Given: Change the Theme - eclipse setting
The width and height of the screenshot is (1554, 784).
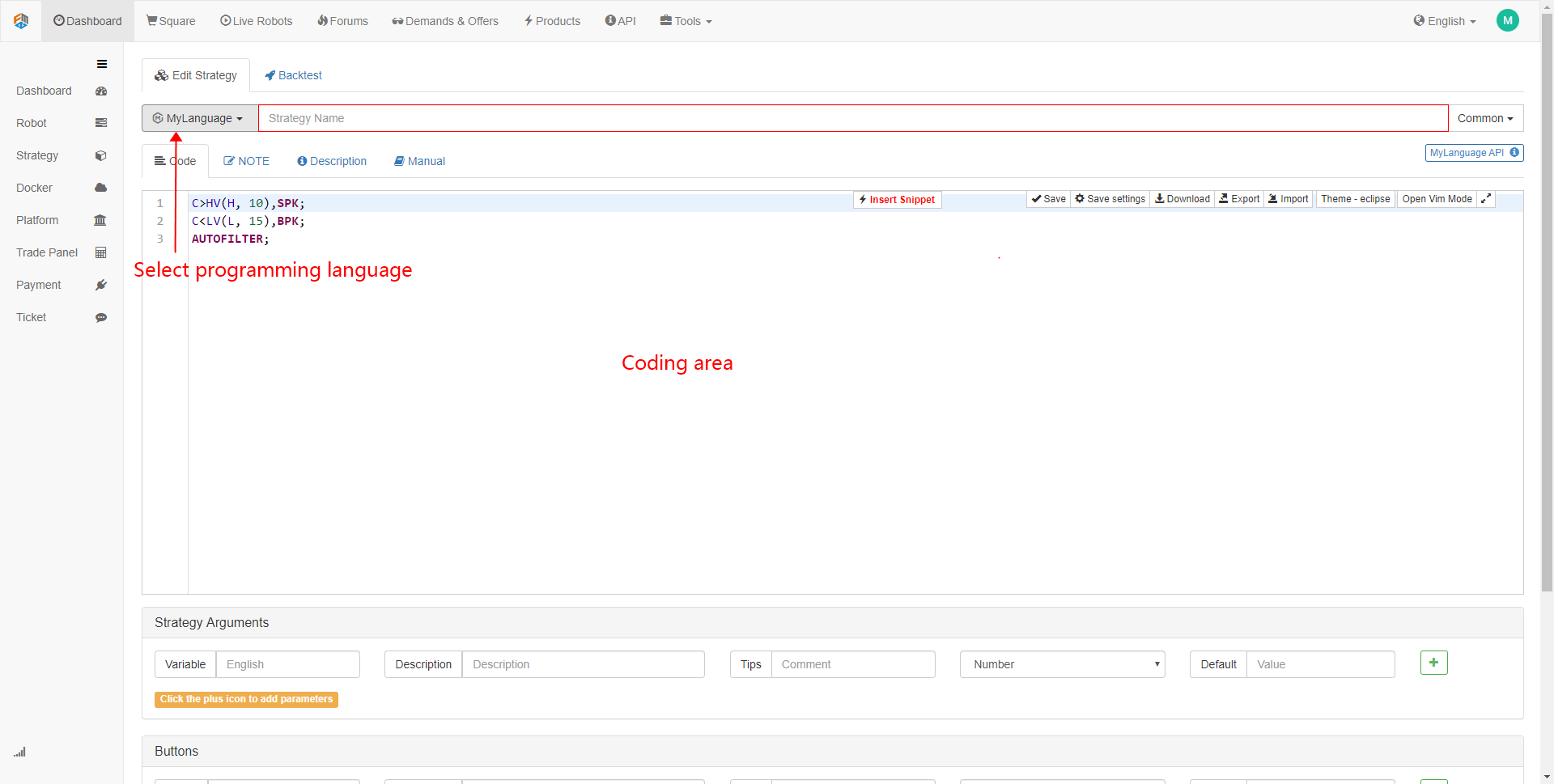Looking at the screenshot, I should [x=1356, y=199].
